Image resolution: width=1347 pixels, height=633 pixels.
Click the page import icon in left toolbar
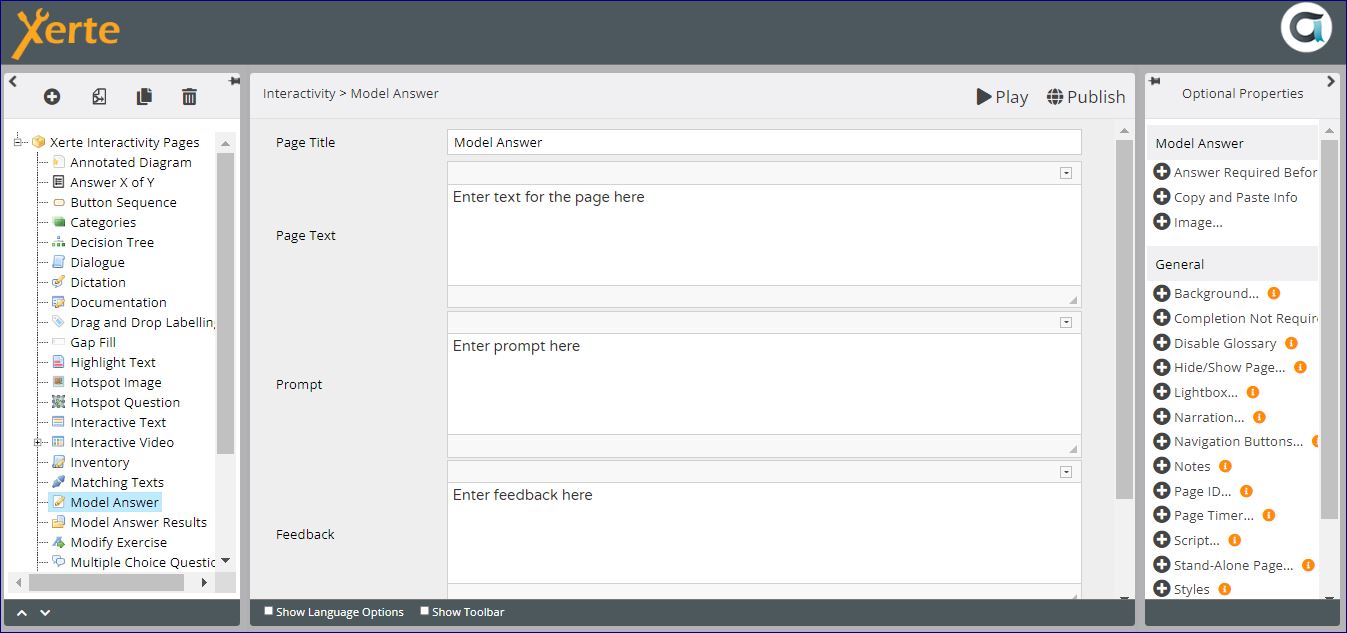tap(99, 97)
